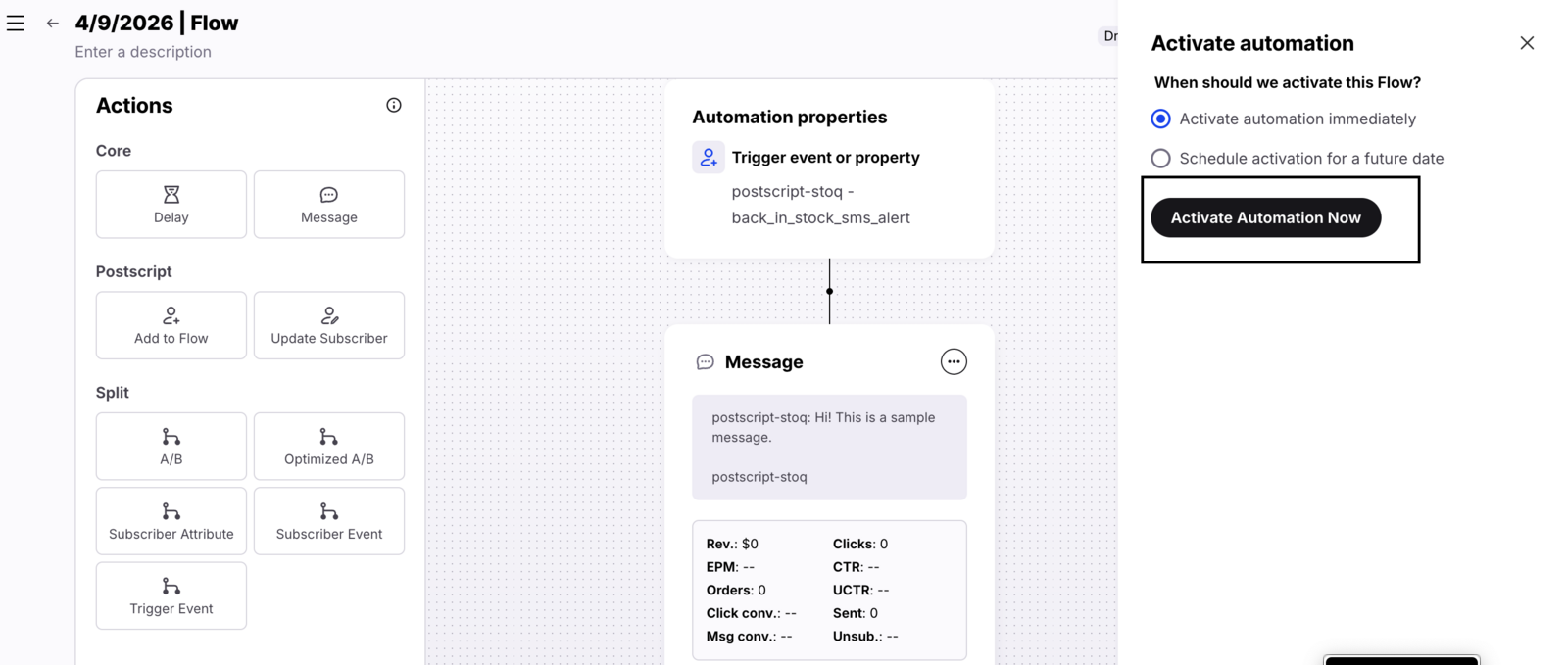Add a Message action from Core
Image resolution: width=1568 pixels, height=665 pixels.
tap(329, 205)
